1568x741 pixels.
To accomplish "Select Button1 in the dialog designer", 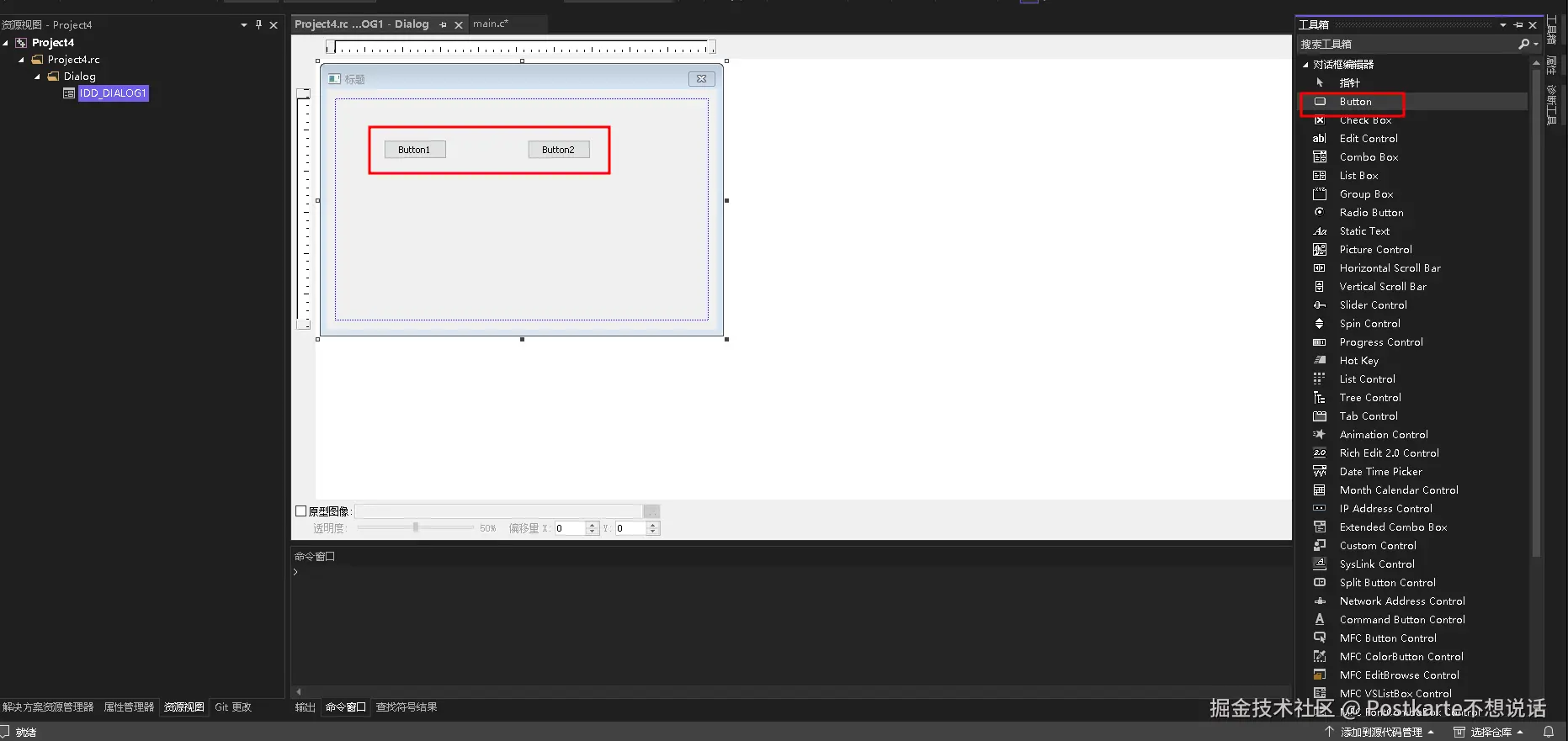I will click(x=415, y=150).
